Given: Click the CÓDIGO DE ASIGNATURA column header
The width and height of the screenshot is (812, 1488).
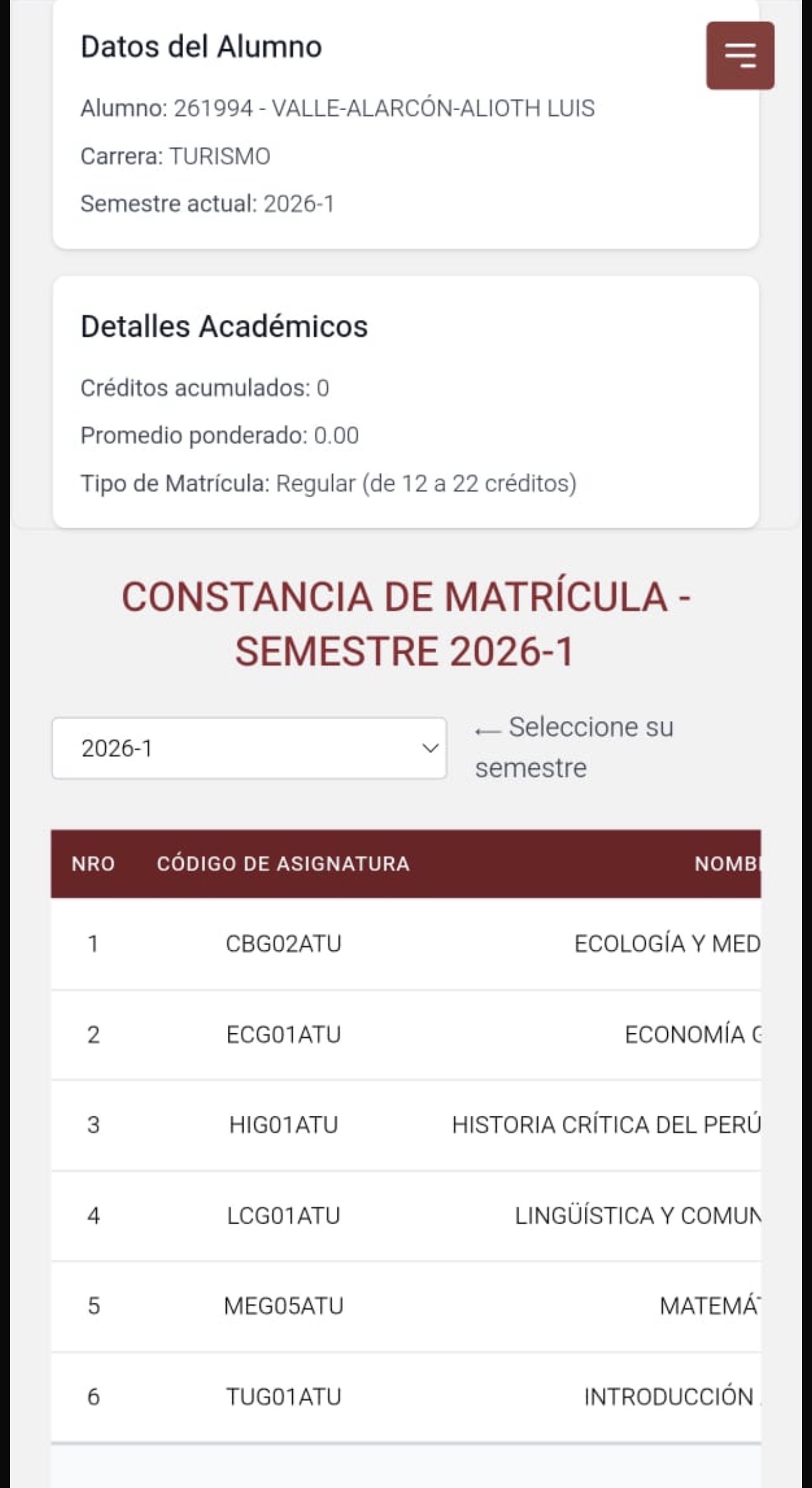Looking at the screenshot, I should pyautogui.click(x=283, y=863).
